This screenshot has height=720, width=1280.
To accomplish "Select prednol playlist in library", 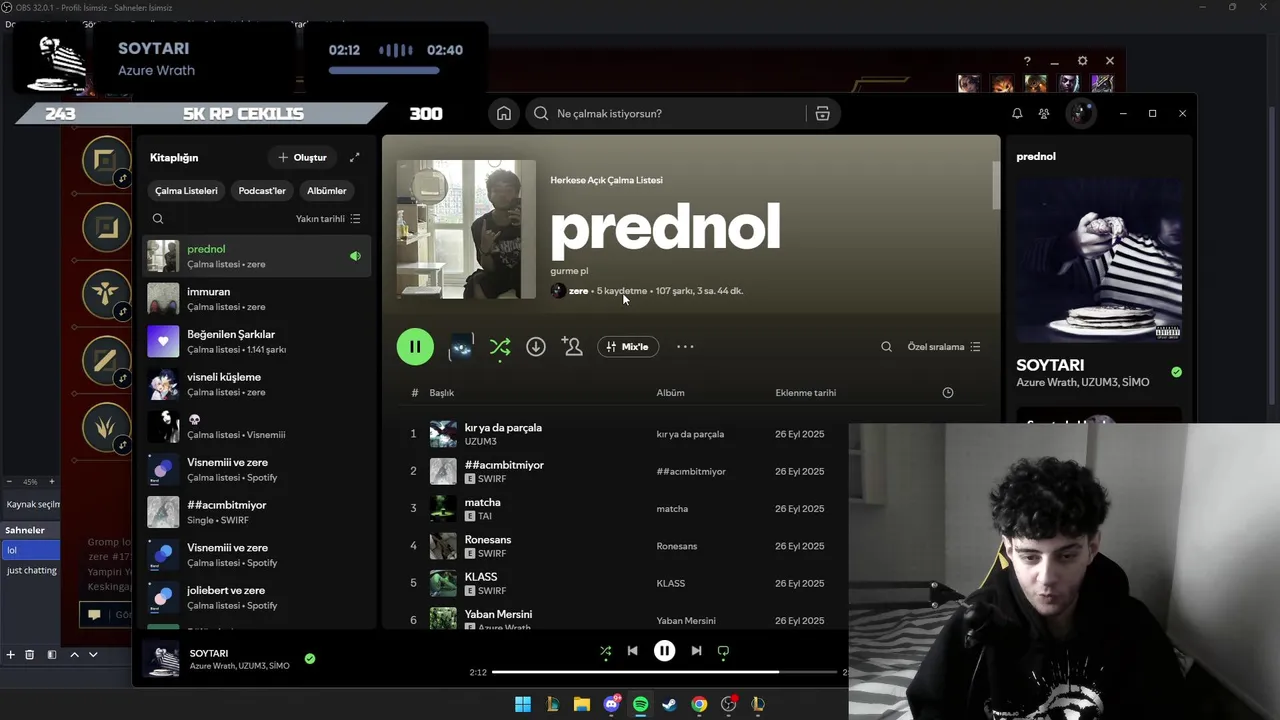I will [x=257, y=256].
